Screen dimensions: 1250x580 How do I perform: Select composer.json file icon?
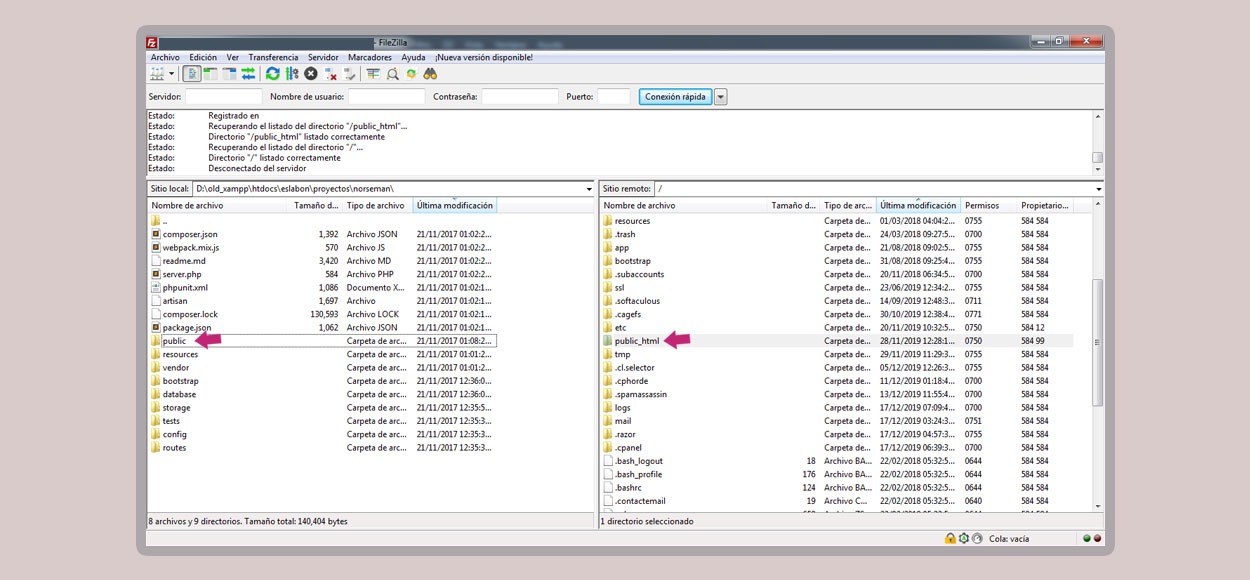(156, 234)
